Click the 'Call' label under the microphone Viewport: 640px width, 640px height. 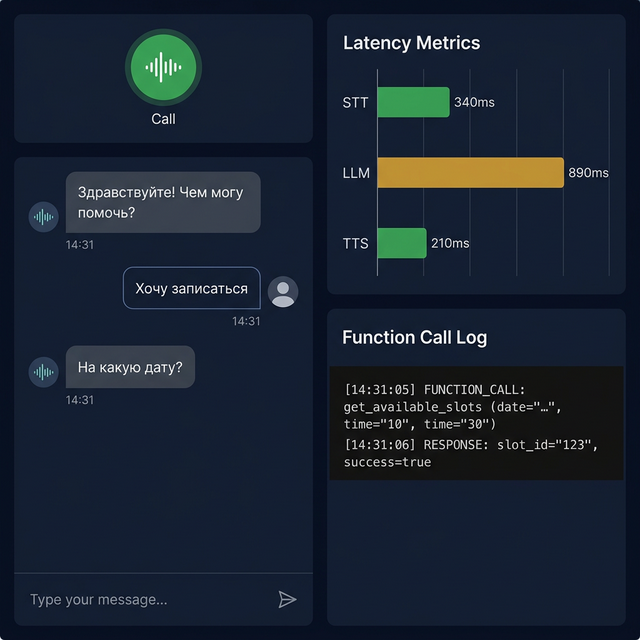tap(163, 119)
